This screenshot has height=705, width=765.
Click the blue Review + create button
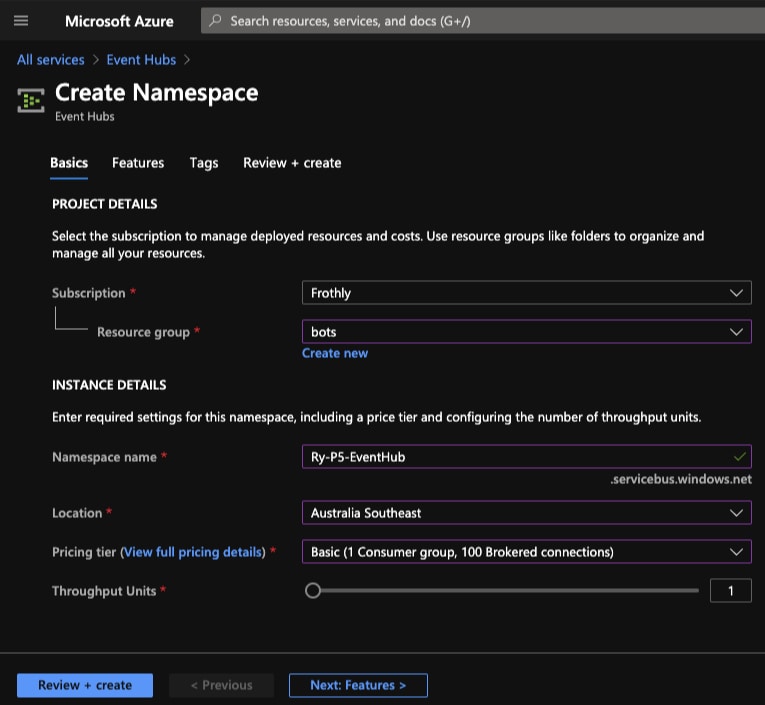coord(85,685)
